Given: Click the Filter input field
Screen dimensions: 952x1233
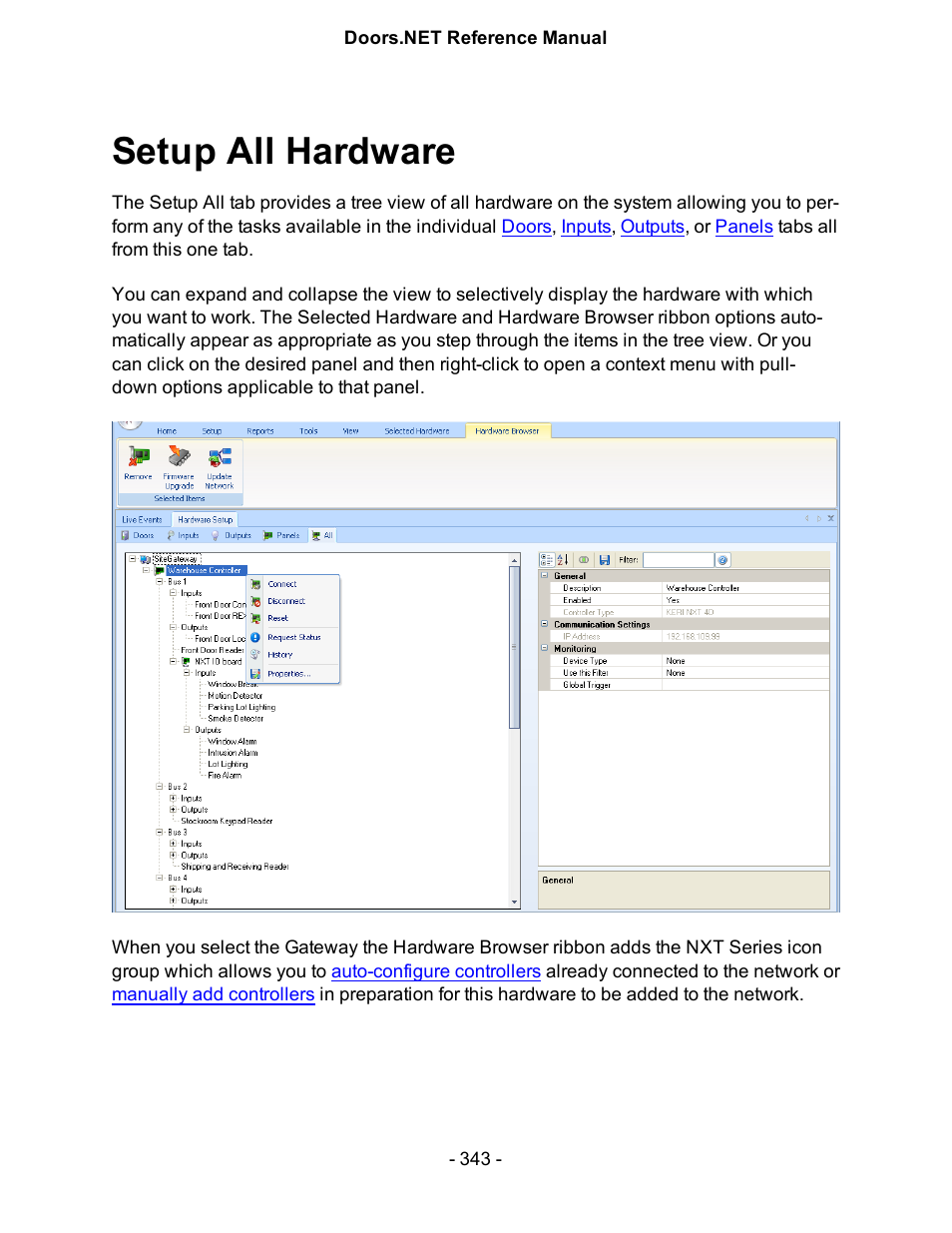Looking at the screenshot, I should coord(678,560).
